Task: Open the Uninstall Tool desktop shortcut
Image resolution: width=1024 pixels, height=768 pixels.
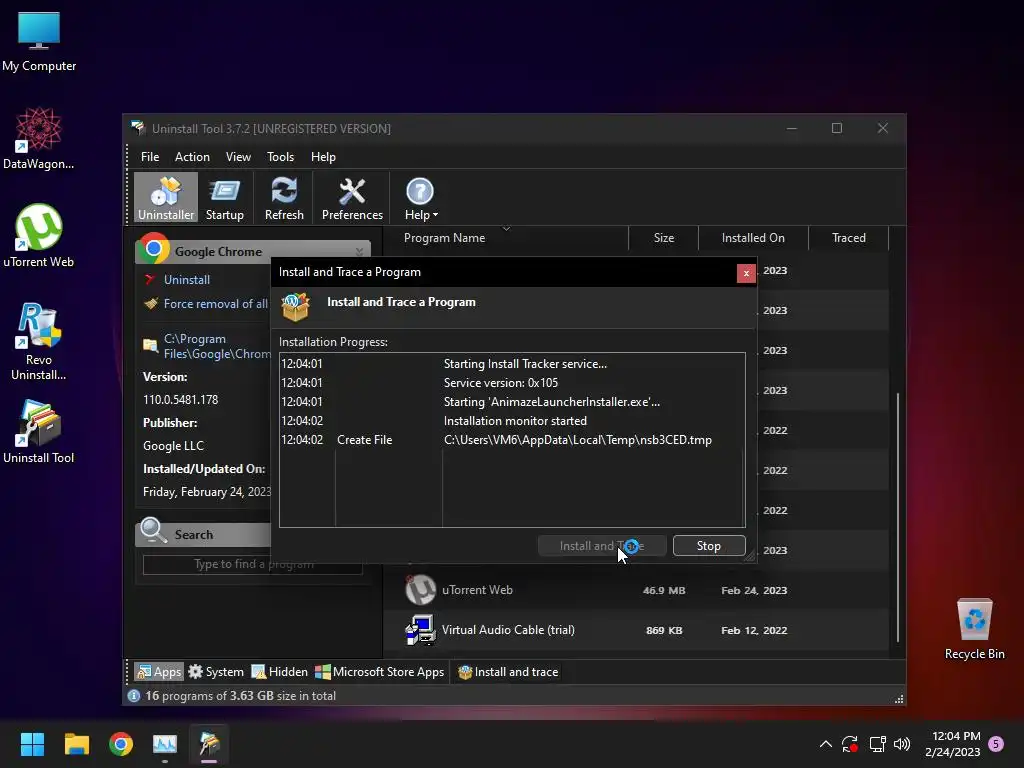Action: [39, 432]
